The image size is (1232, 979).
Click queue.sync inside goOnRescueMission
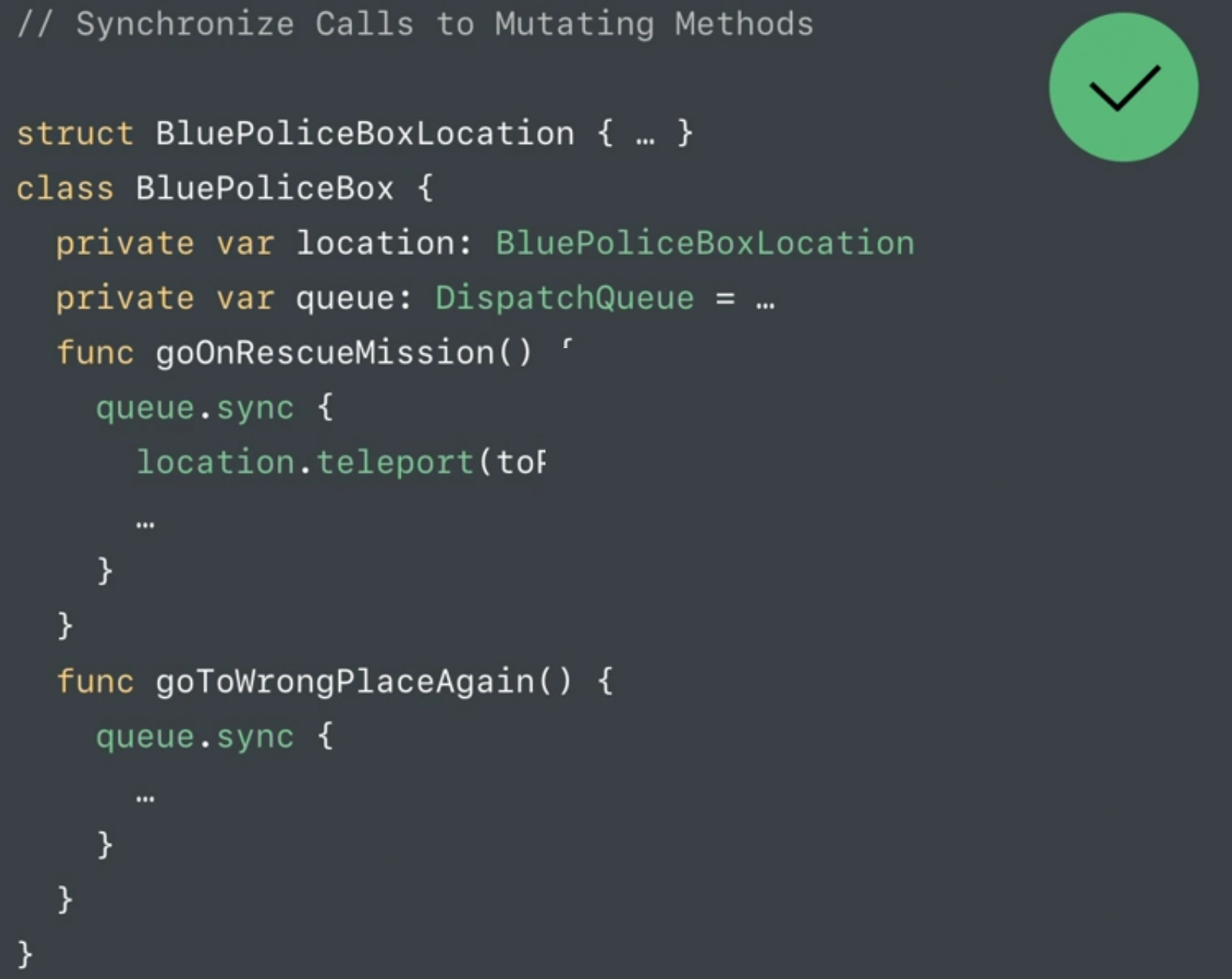tap(195, 407)
